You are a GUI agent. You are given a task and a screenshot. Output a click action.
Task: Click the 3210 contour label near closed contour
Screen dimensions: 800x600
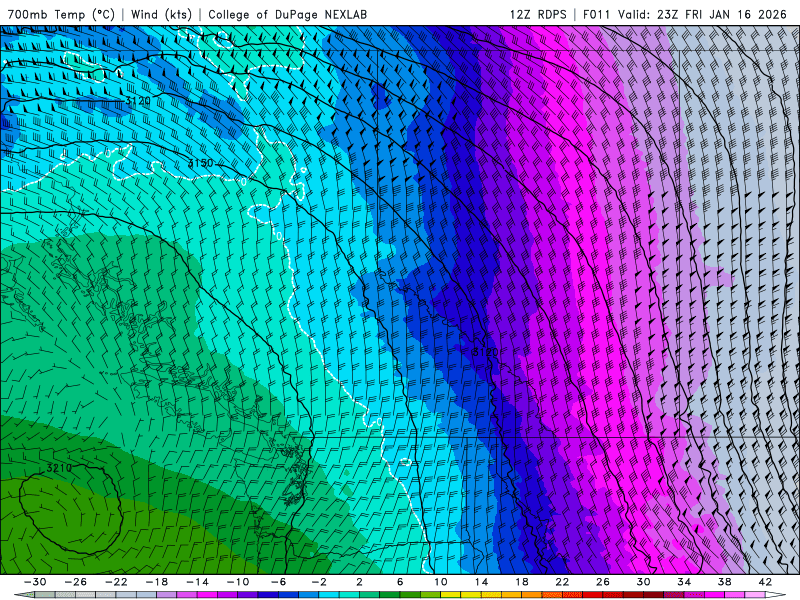(x=59, y=468)
